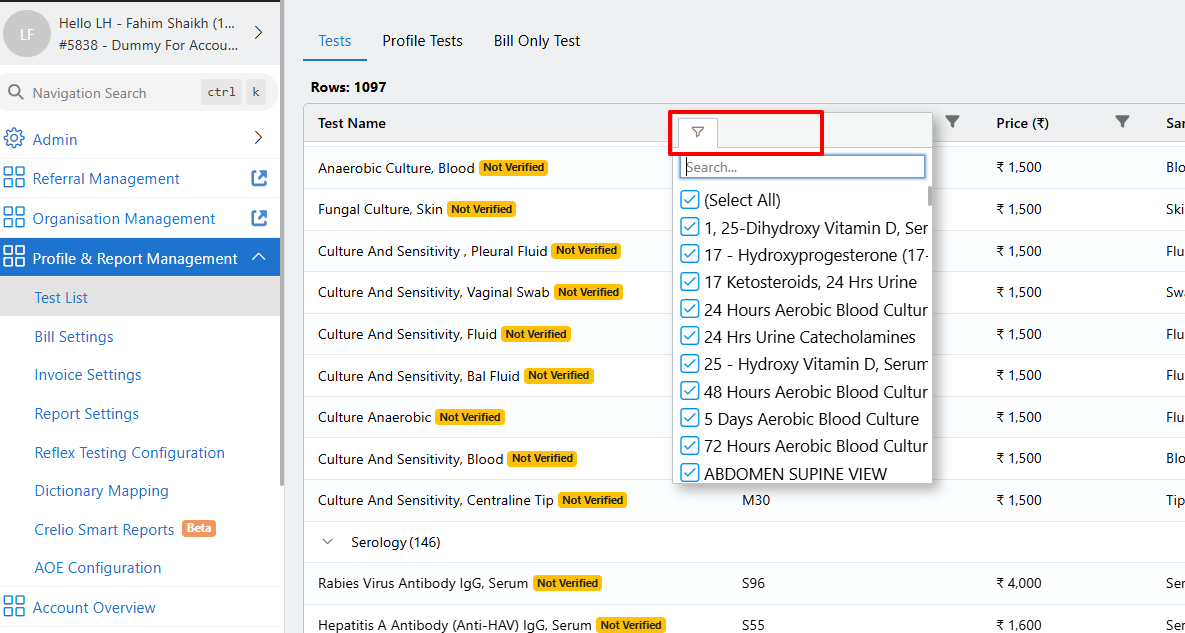Viewport: 1185px width, 633px height.
Task: Click the Account Overview grid icon
Action: 14,607
